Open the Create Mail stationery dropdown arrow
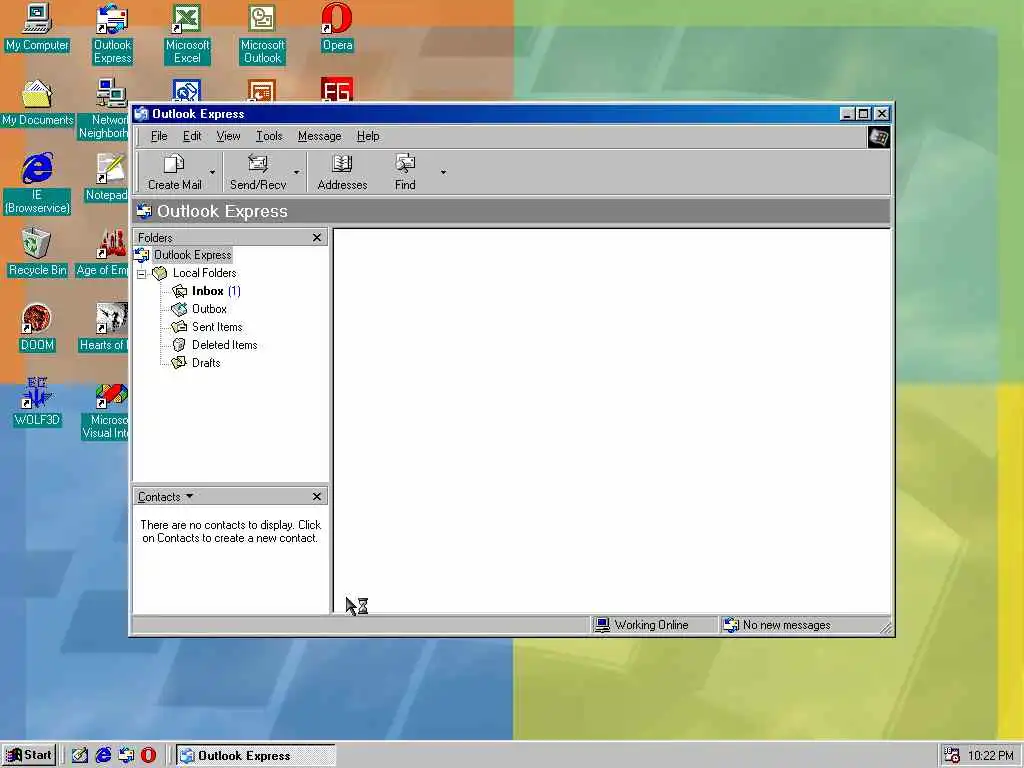 (212, 172)
